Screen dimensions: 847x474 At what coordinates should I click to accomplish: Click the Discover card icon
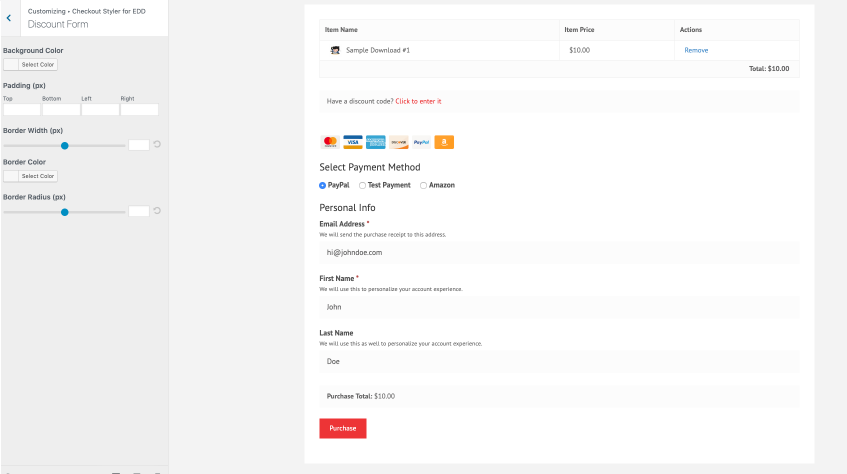pos(399,142)
